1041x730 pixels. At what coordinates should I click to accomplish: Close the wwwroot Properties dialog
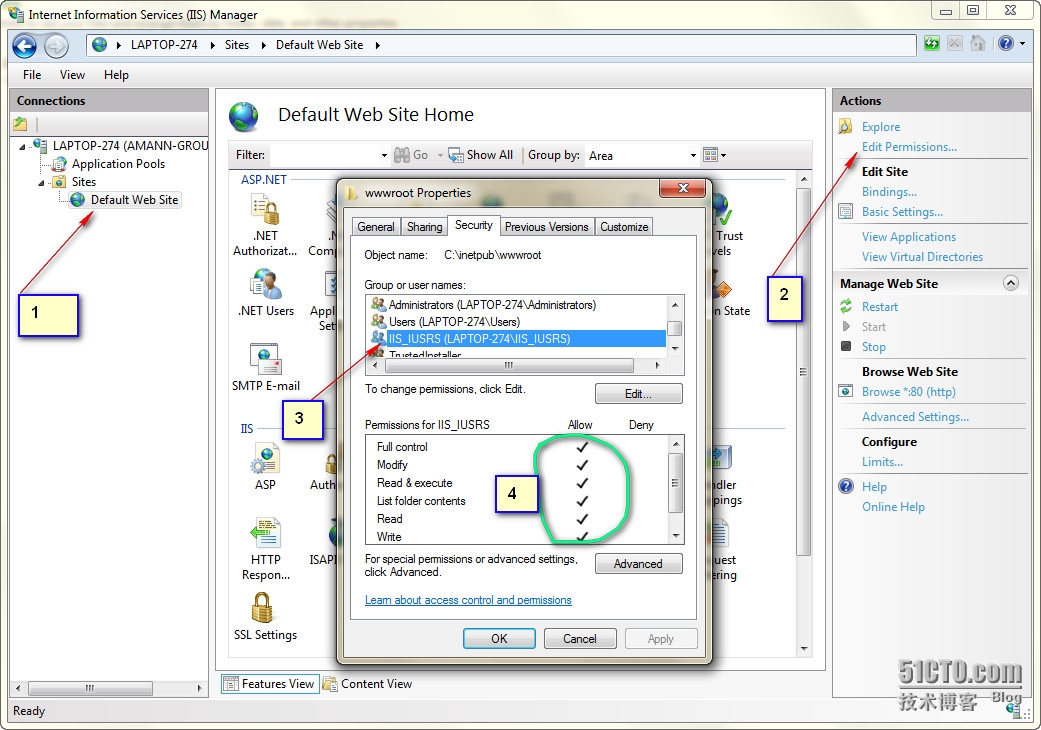coord(682,188)
